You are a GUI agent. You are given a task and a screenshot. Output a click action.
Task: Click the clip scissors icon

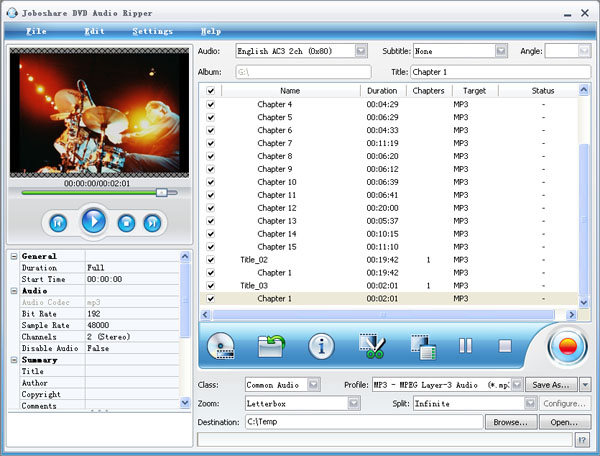pyautogui.click(x=372, y=346)
